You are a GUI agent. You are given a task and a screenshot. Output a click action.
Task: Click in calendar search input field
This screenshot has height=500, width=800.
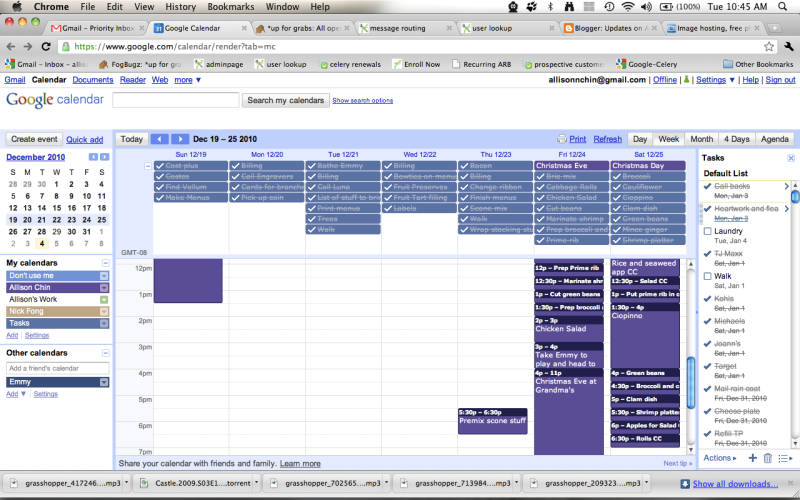coord(176,100)
